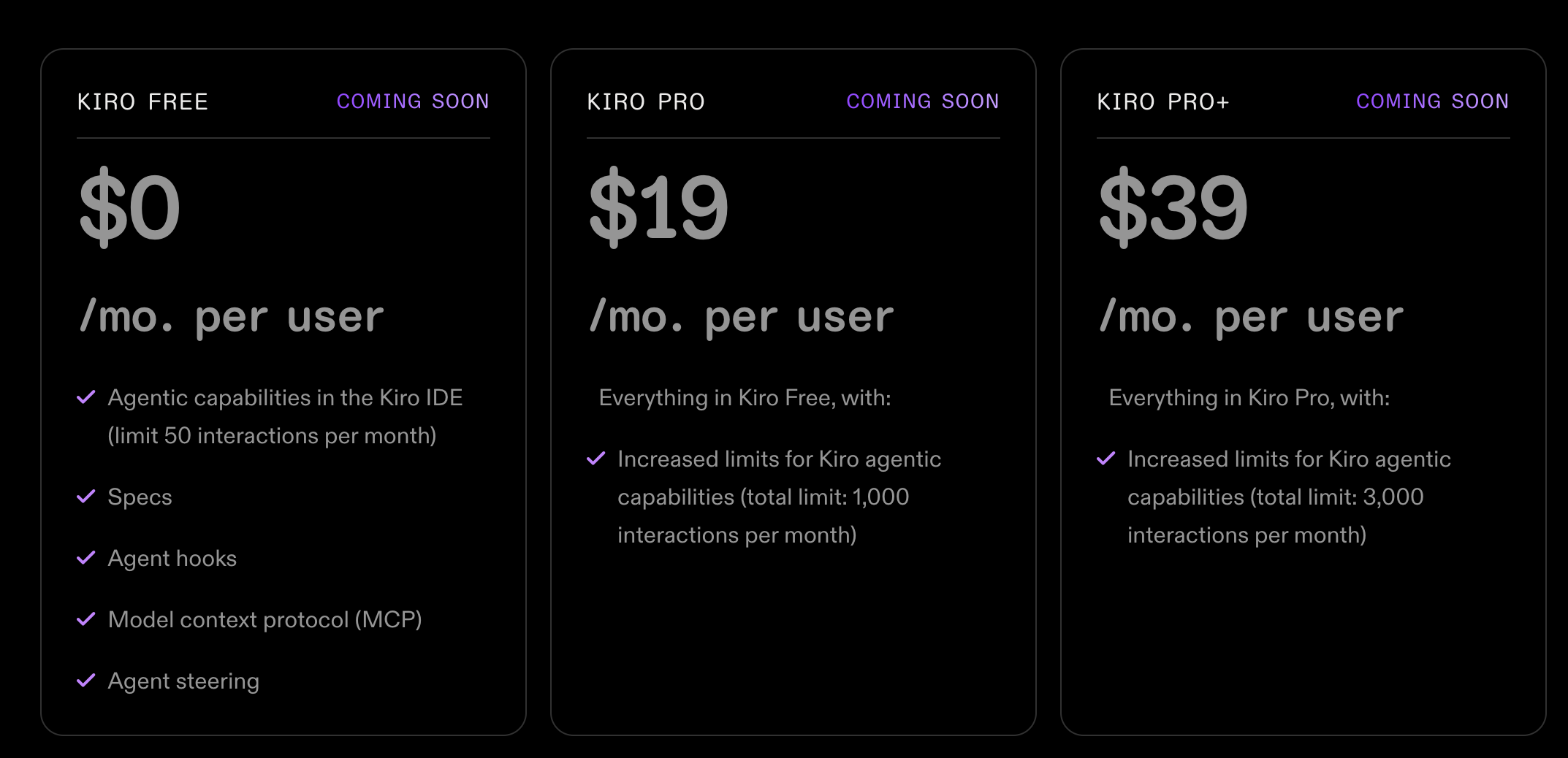The image size is (1568, 758).
Task: Click the $19 price heading
Action: click(x=658, y=207)
